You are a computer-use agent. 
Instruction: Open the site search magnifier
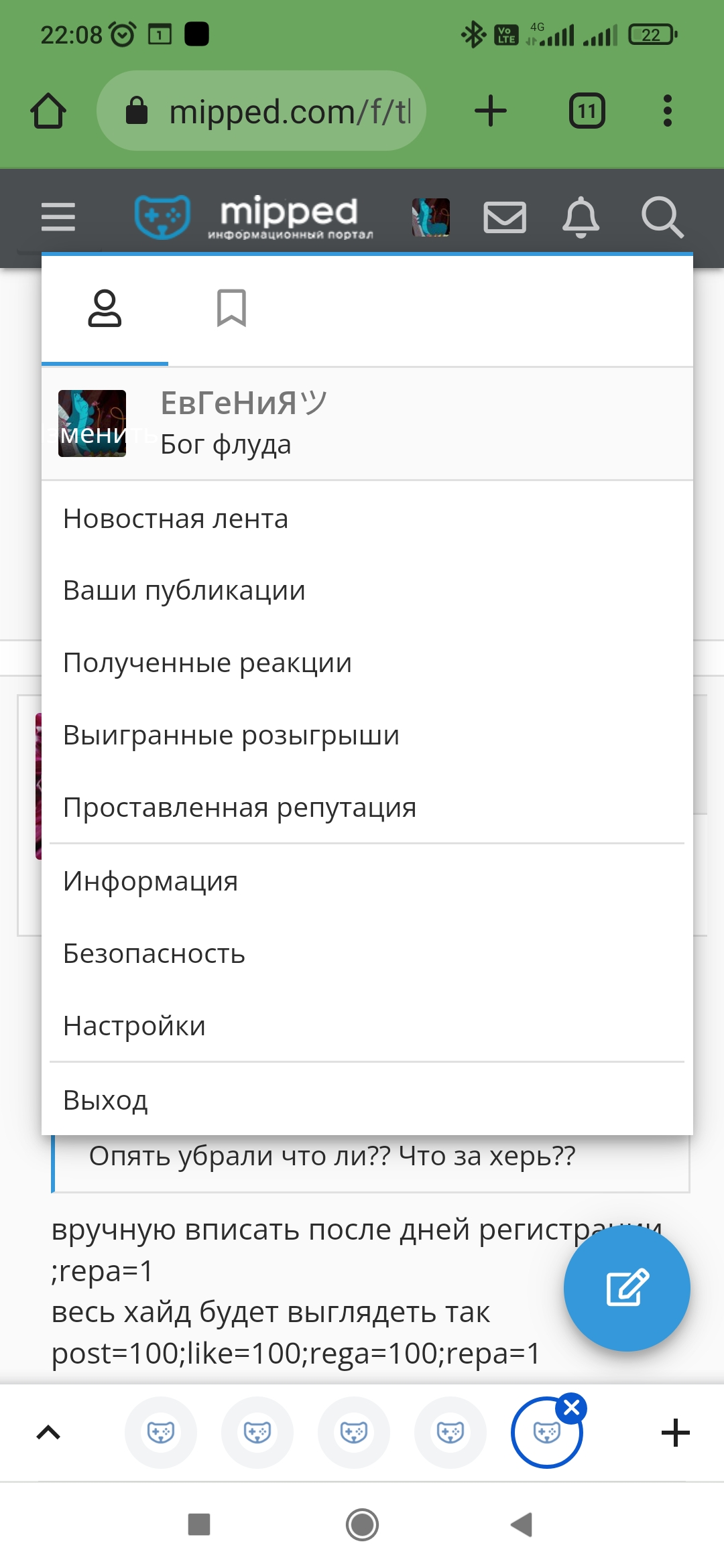[662, 217]
